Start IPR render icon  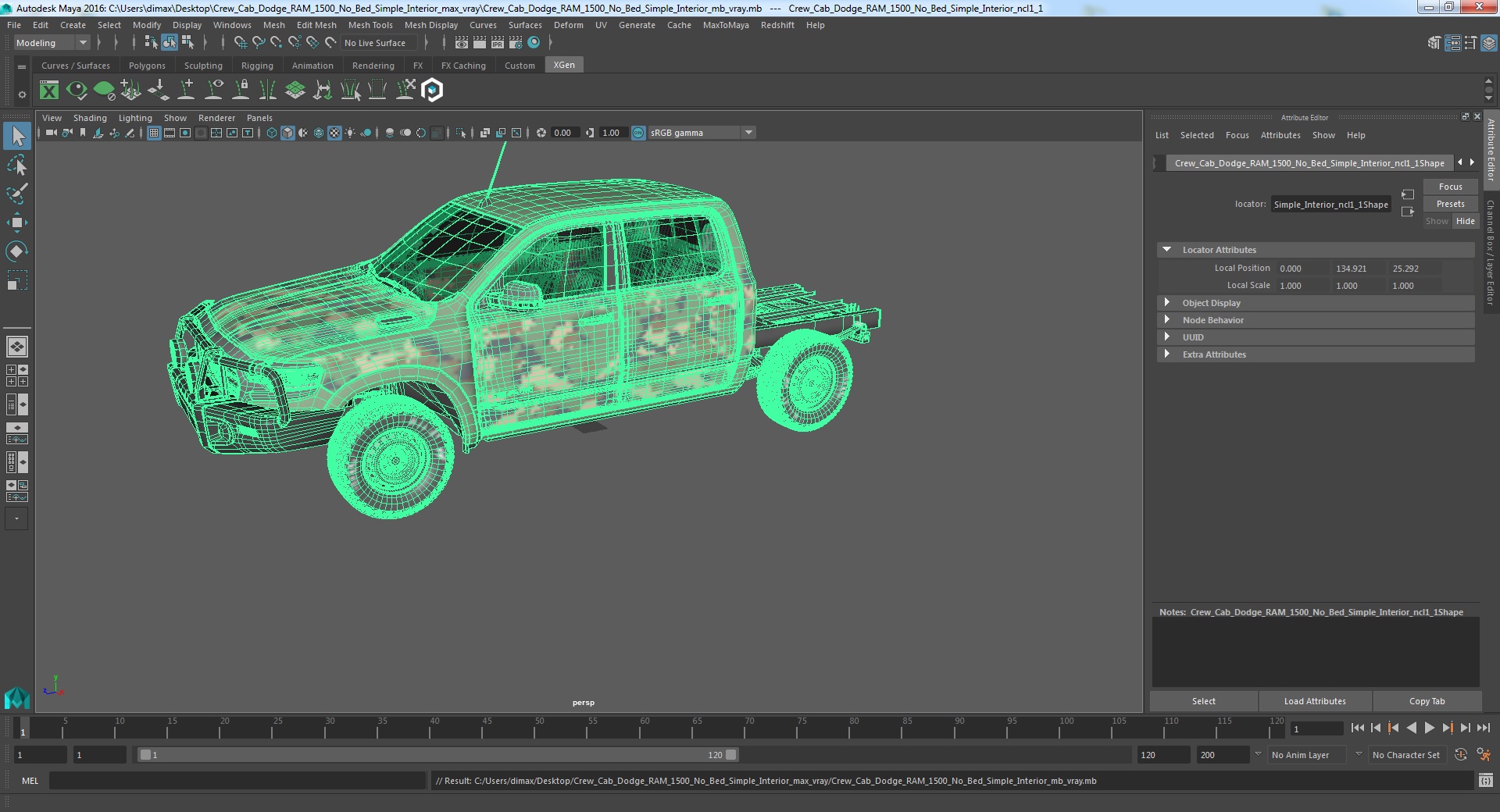click(x=498, y=43)
